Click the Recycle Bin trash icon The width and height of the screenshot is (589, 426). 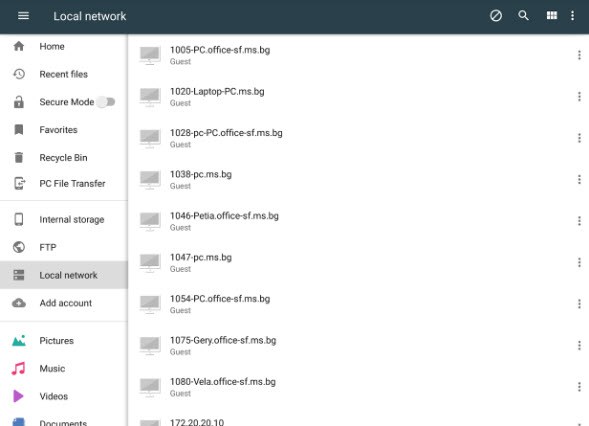coord(19,157)
